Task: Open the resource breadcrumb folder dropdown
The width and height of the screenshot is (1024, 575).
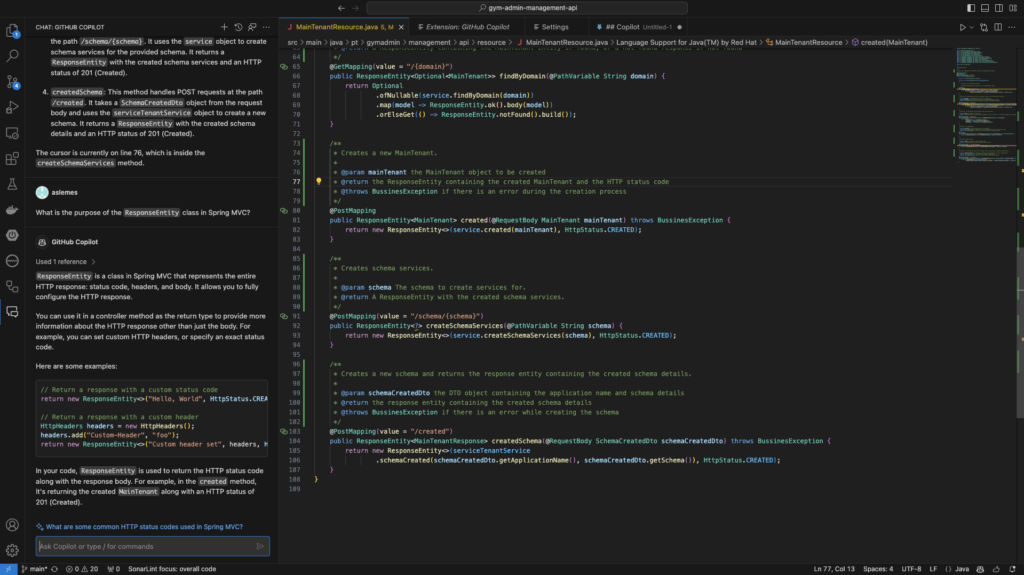Action: pyautogui.click(x=491, y=42)
